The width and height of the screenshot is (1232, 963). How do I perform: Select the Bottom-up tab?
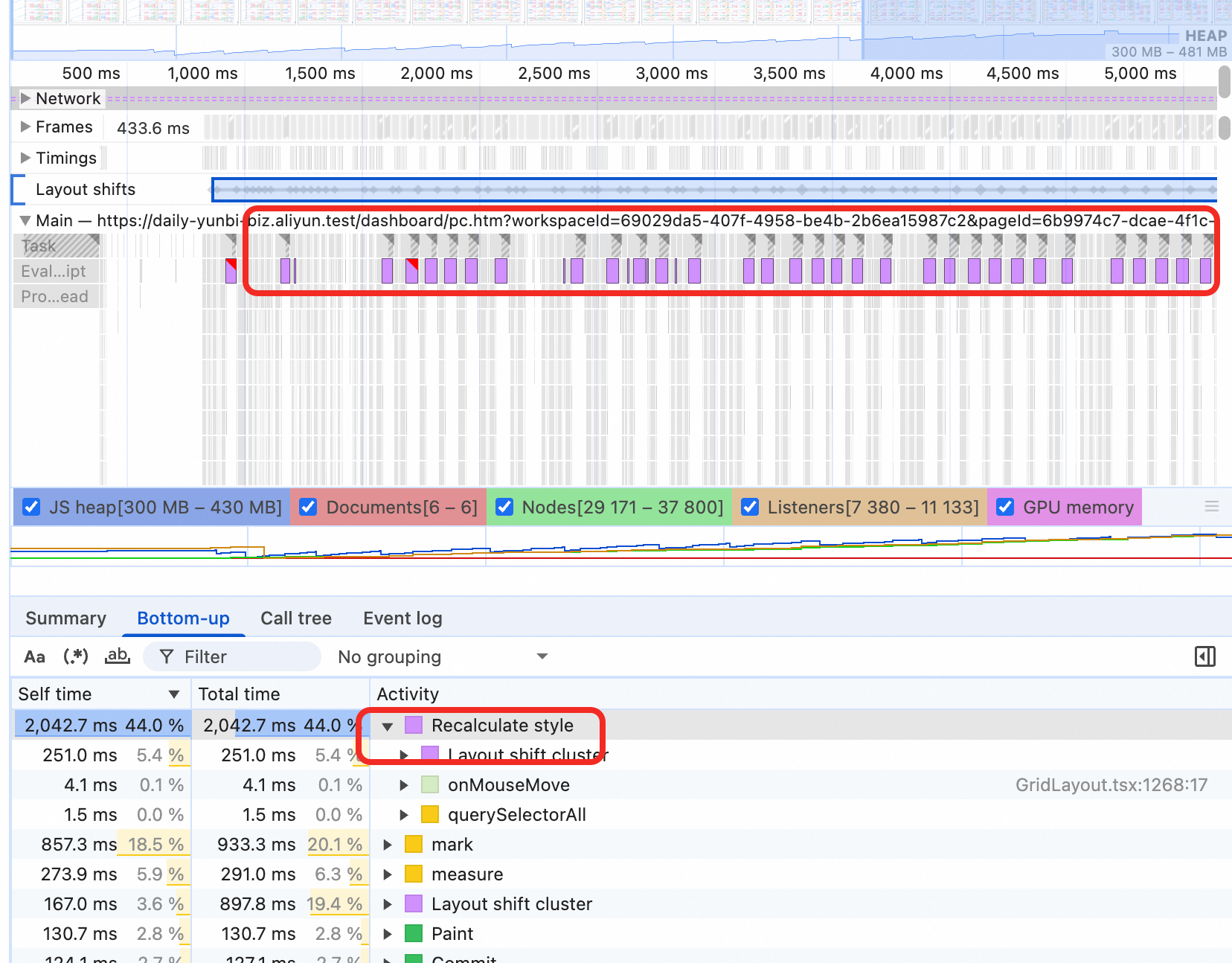(x=183, y=618)
